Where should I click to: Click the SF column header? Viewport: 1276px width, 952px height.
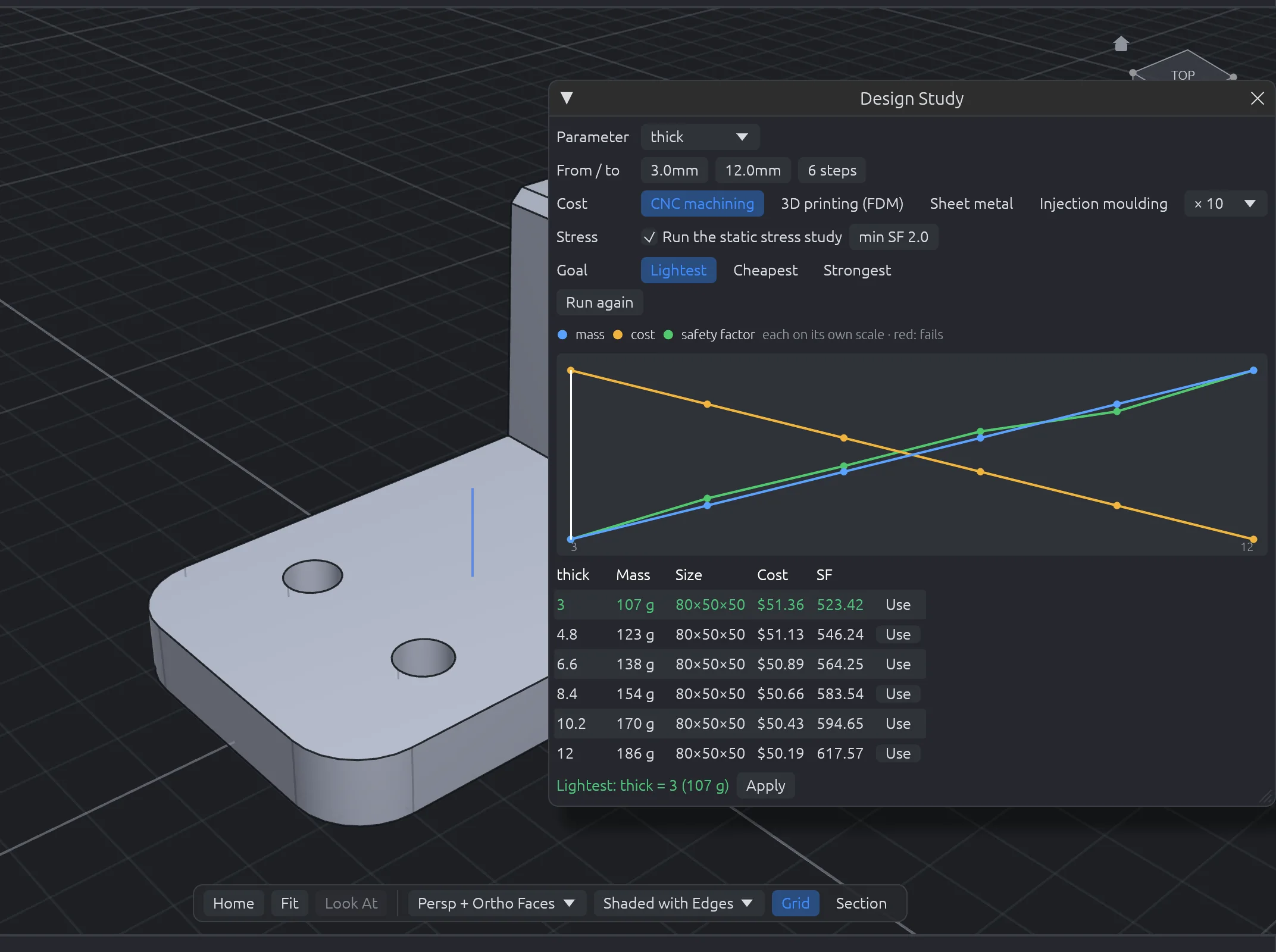tap(824, 575)
